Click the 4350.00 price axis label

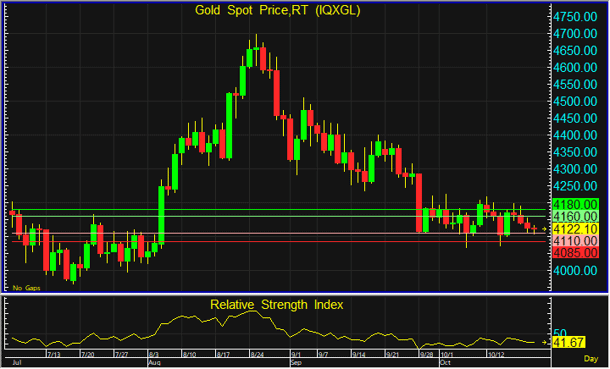click(x=575, y=152)
